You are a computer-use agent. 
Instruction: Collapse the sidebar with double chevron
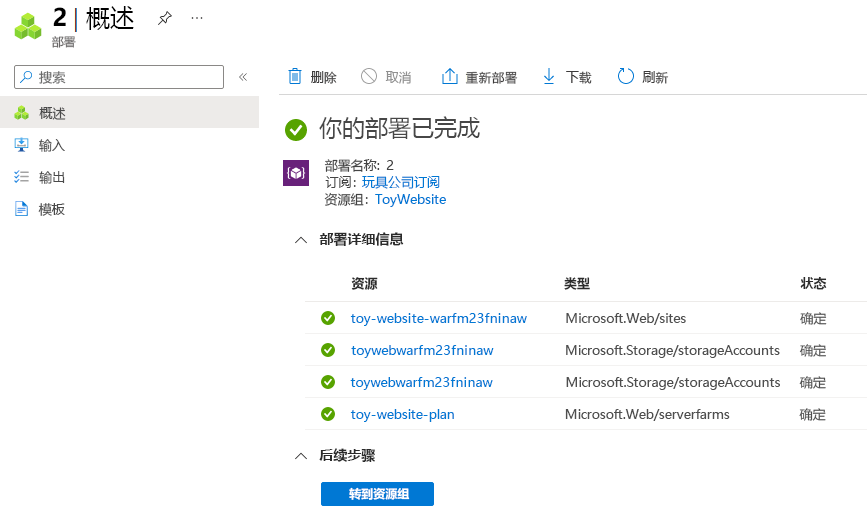[x=243, y=77]
